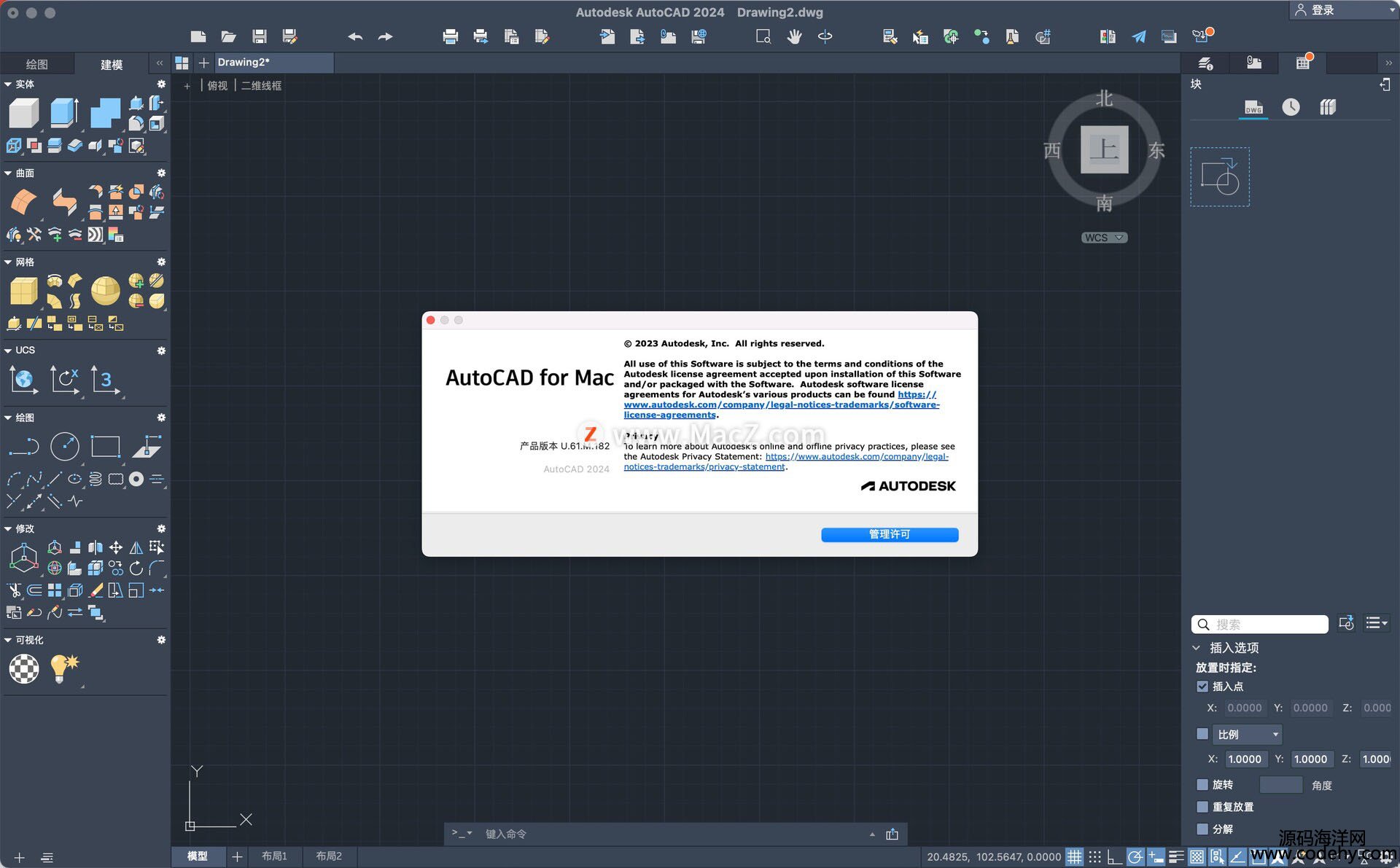This screenshot has height=868, width=1400.
Task: Select the 模型 model tab
Action: click(198, 856)
